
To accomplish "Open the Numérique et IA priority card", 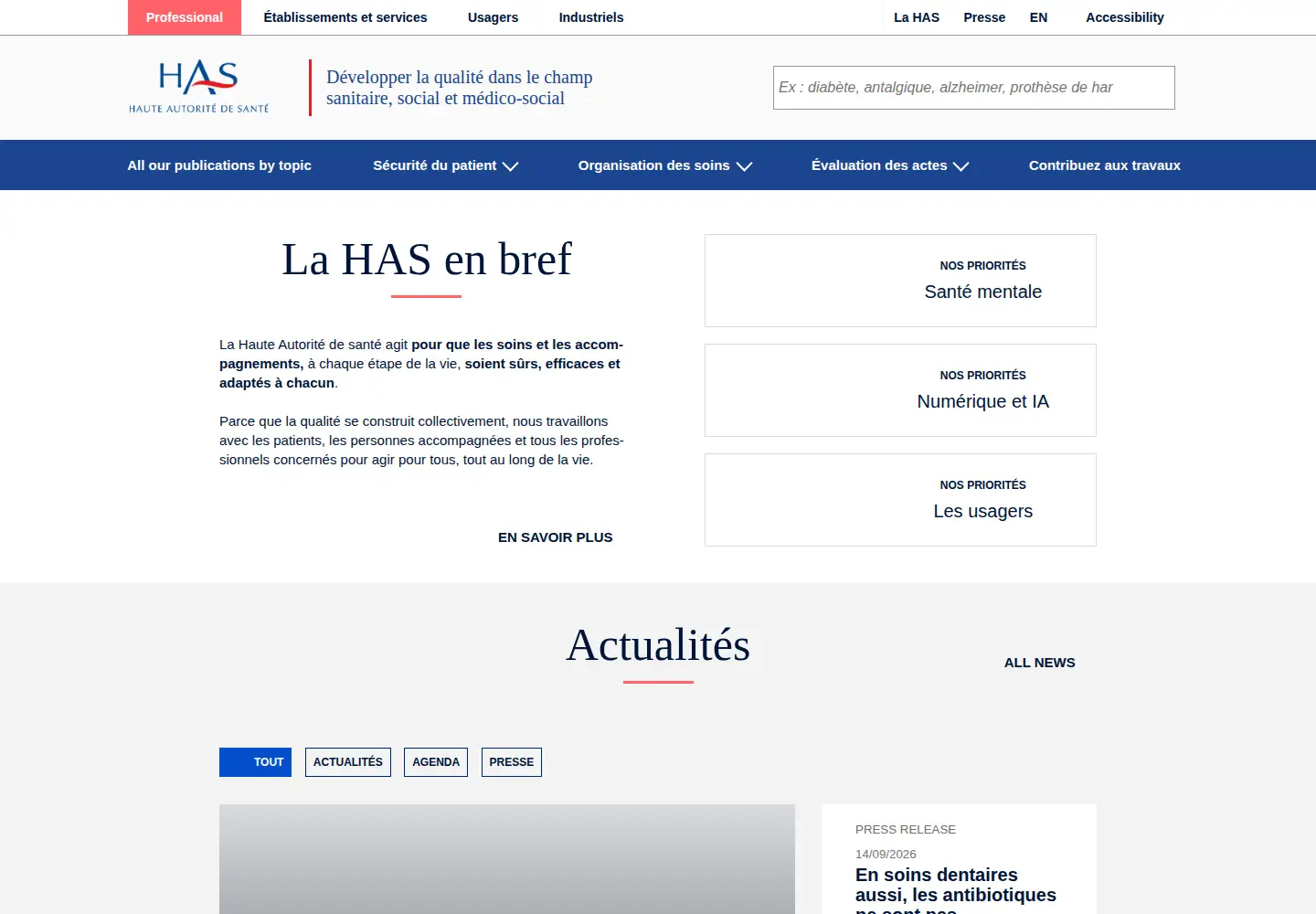I will (900, 390).
